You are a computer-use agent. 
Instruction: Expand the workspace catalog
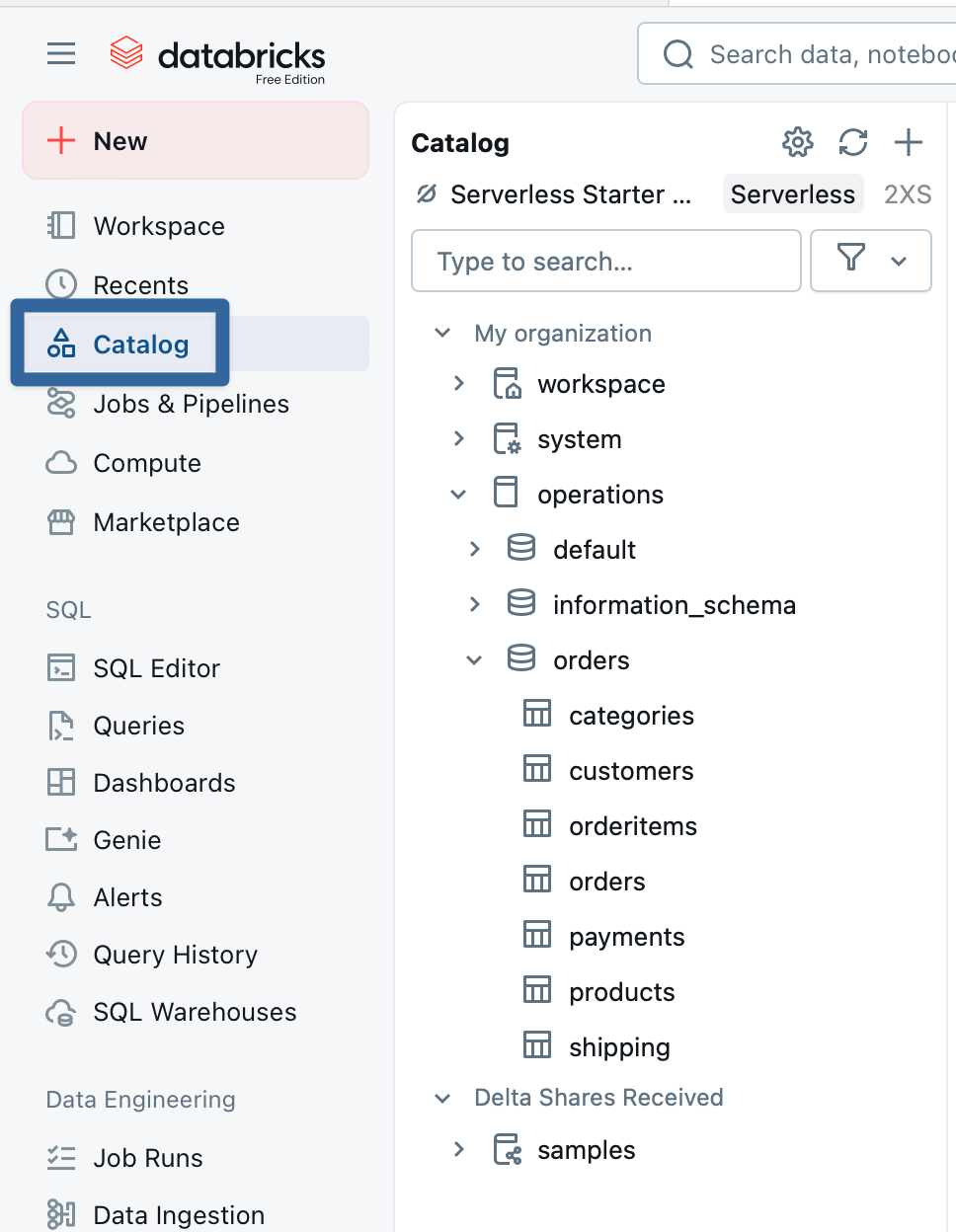[x=458, y=383]
